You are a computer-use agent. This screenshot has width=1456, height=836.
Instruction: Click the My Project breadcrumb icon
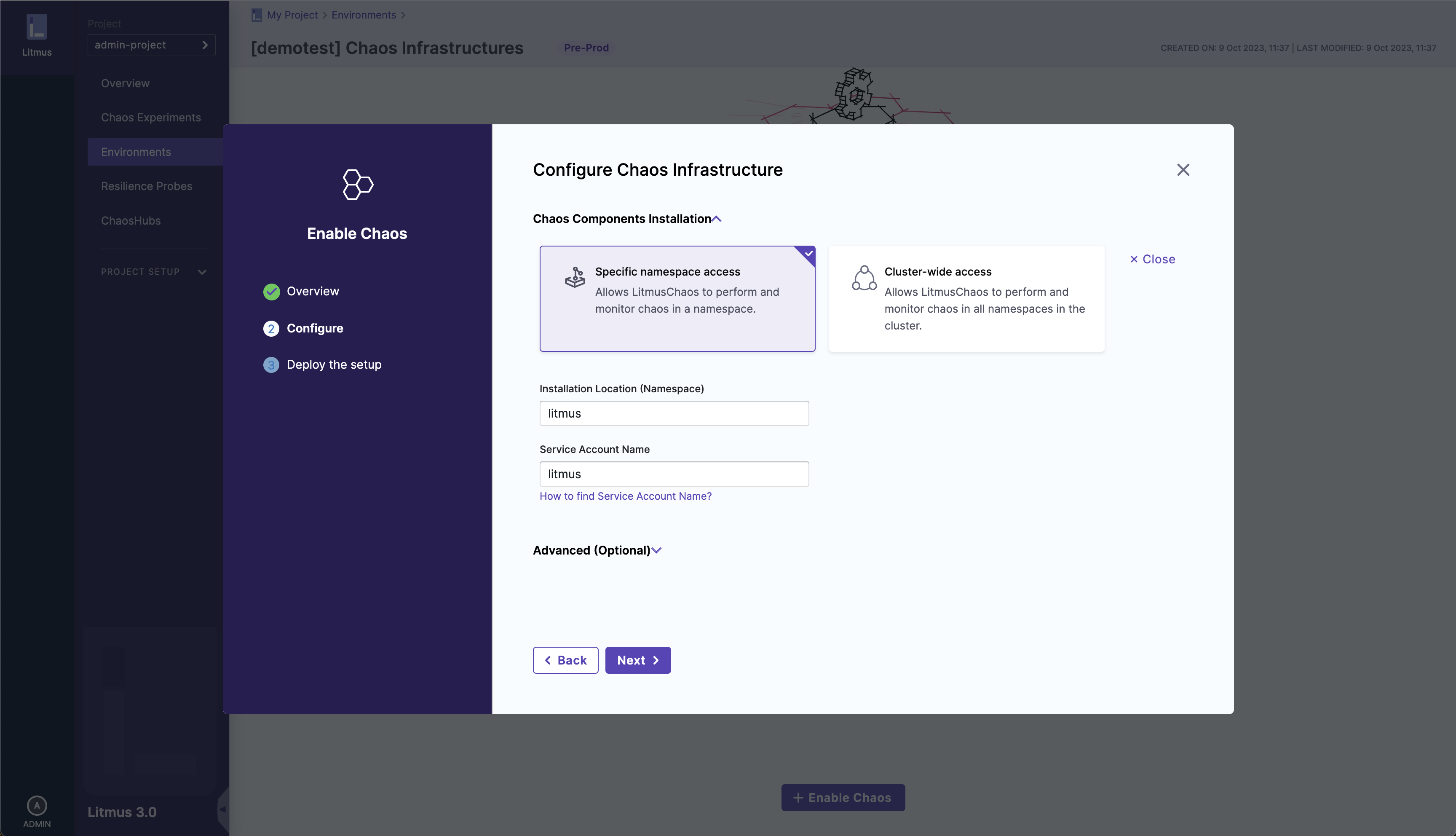point(257,15)
